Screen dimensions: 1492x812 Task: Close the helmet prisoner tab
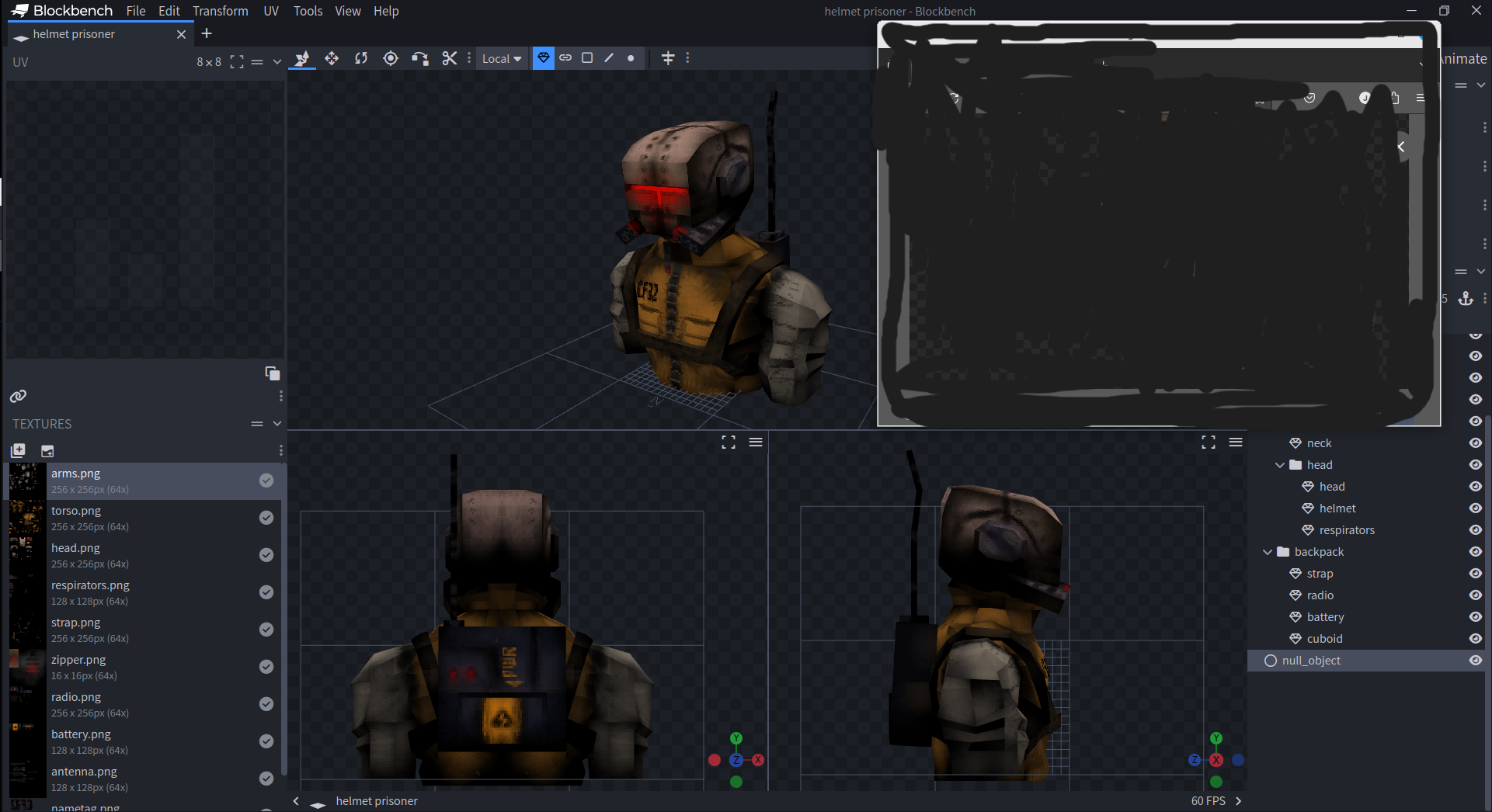(x=181, y=34)
